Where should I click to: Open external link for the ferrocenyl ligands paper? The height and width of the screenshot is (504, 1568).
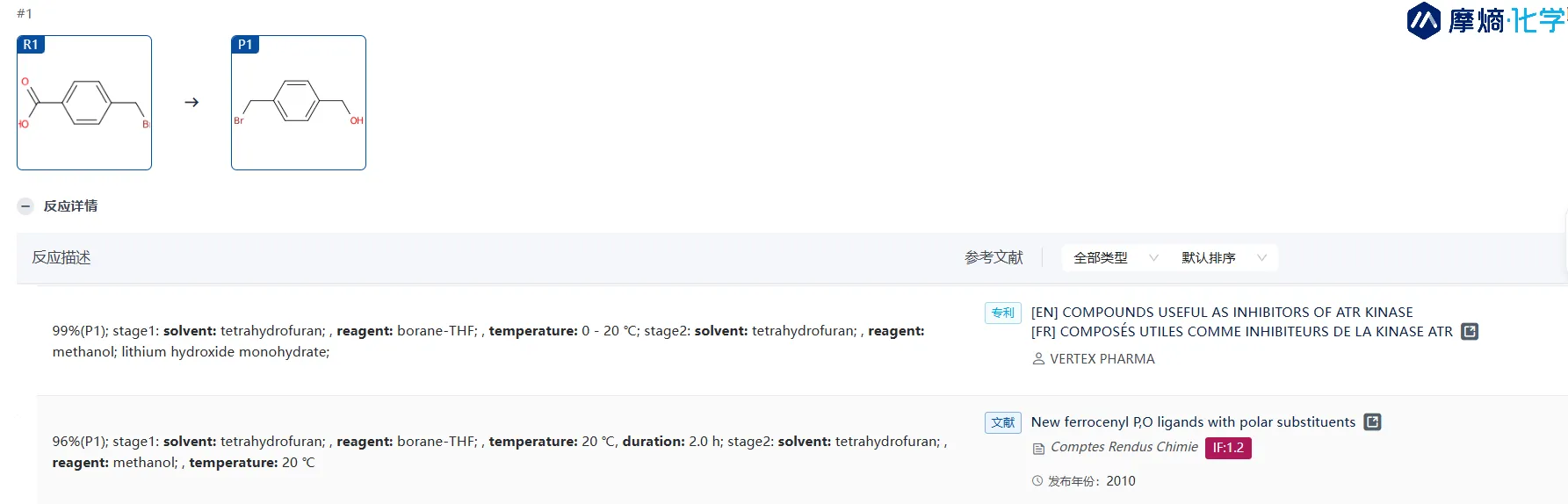(1372, 422)
